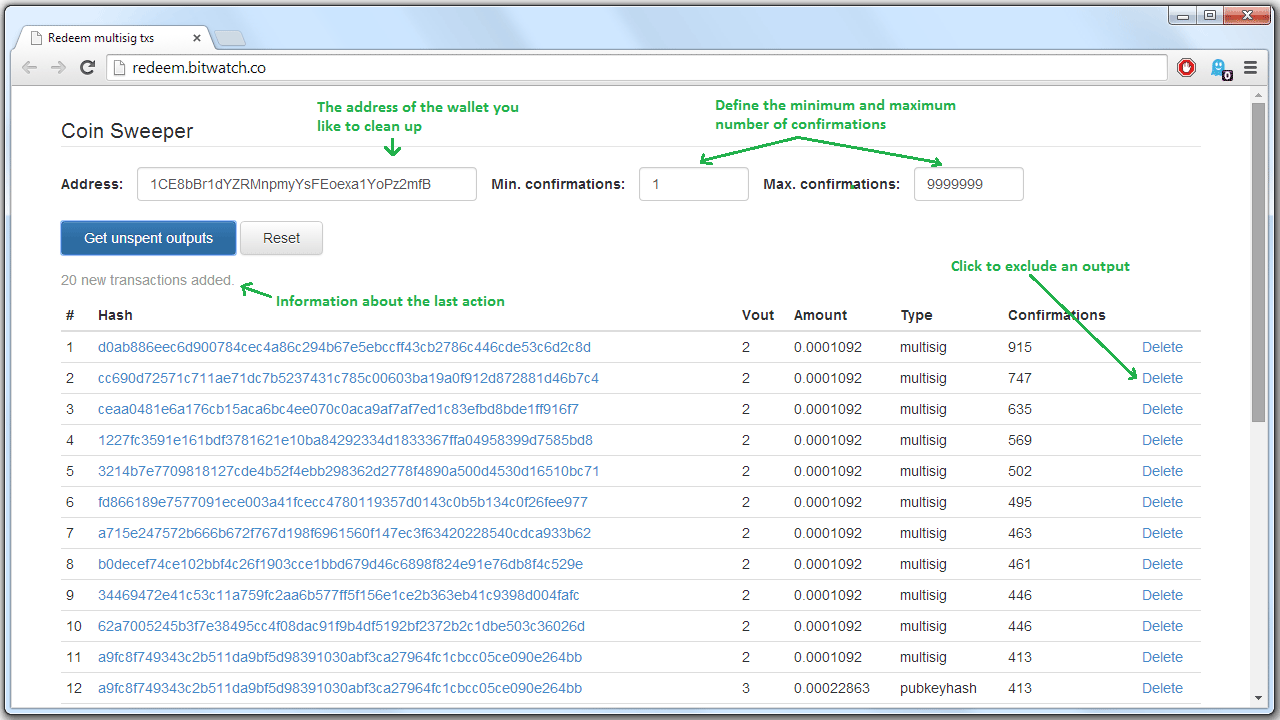Click the URL address bar
This screenshot has height=720, width=1280.
pyautogui.click(x=640, y=68)
